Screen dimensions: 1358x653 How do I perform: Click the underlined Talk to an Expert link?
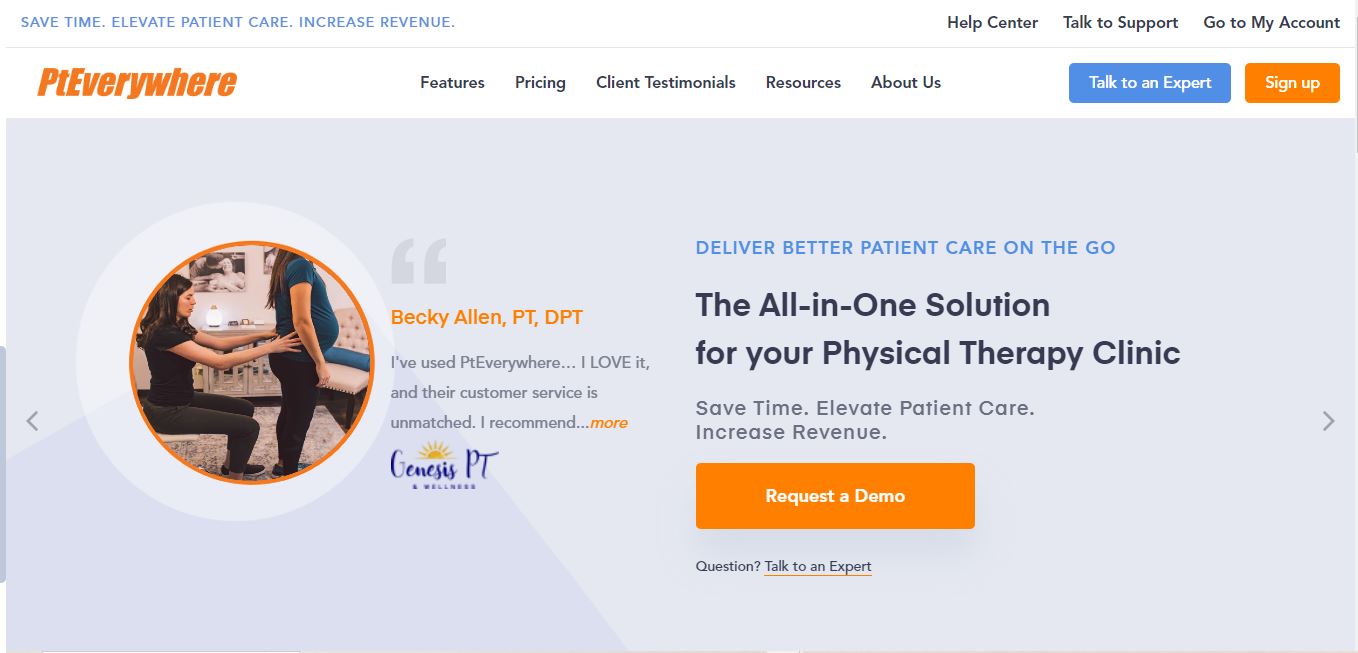(x=818, y=567)
